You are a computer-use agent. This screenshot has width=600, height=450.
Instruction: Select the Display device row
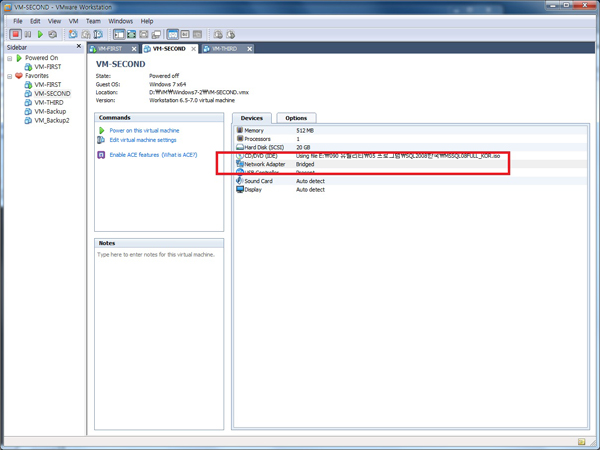coord(411,189)
